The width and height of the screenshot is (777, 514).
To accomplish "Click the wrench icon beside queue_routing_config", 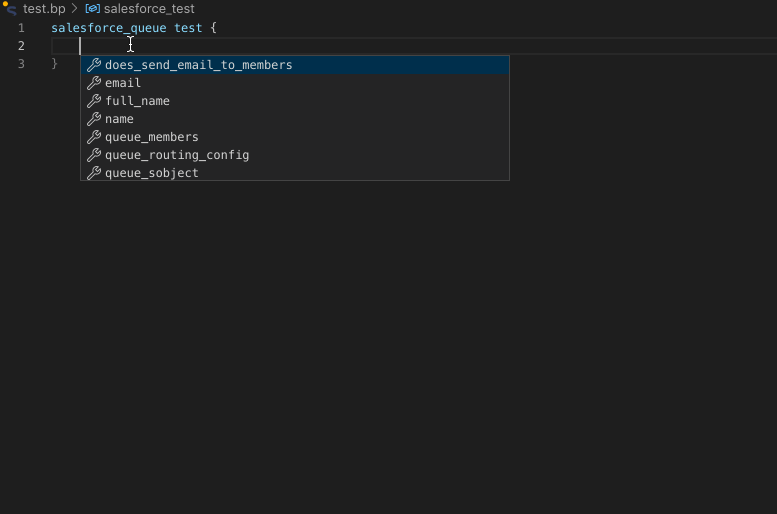I will [94, 155].
